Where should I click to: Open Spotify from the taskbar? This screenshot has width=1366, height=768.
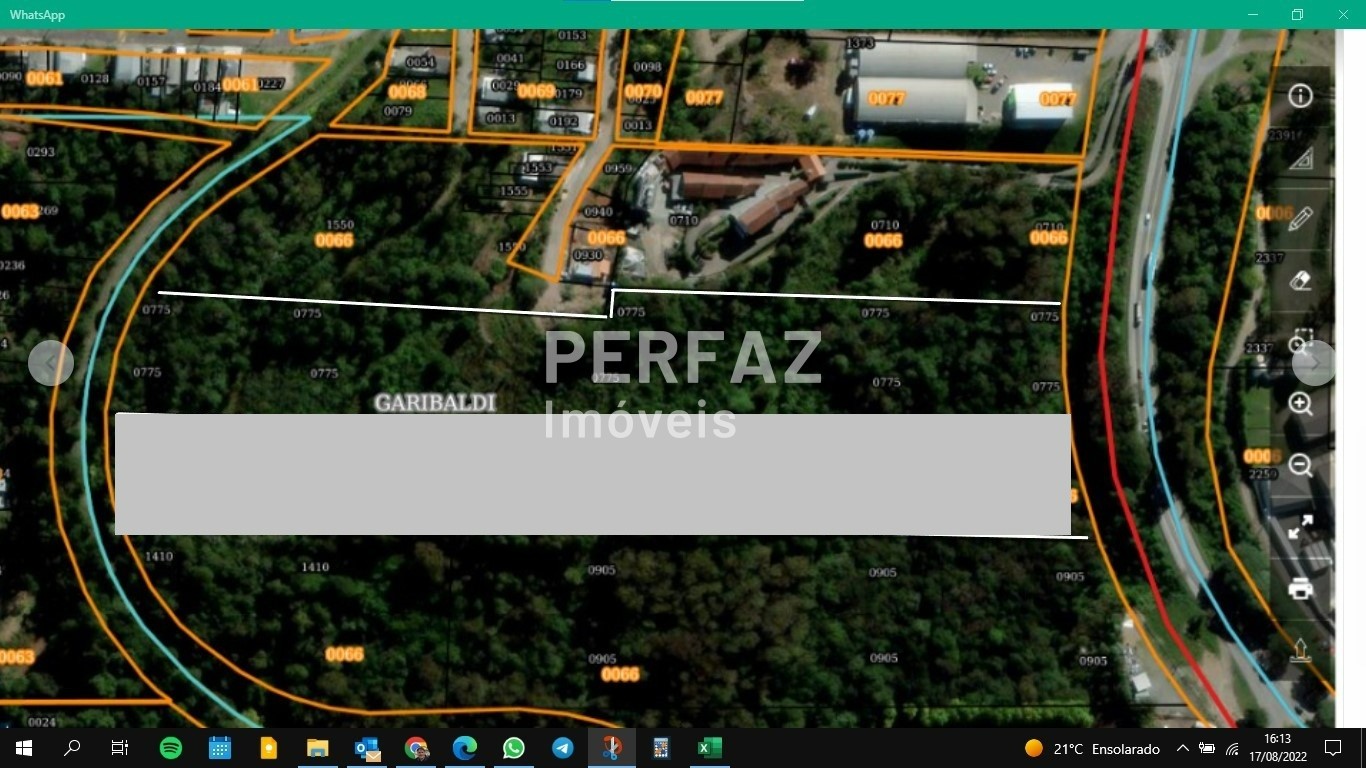pyautogui.click(x=171, y=748)
